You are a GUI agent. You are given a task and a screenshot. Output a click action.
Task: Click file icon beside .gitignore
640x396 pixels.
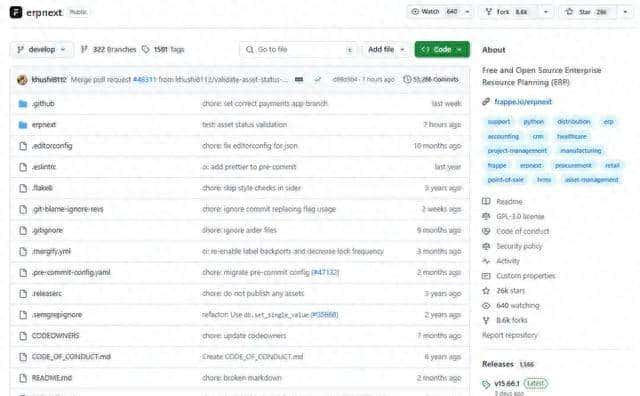pos(23,230)
